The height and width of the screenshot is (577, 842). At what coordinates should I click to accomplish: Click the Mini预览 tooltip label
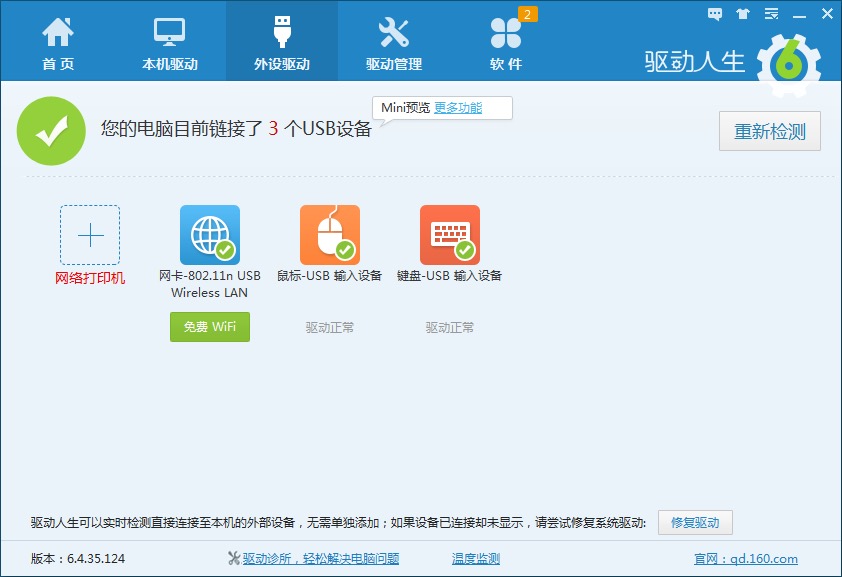pos(405,108)
